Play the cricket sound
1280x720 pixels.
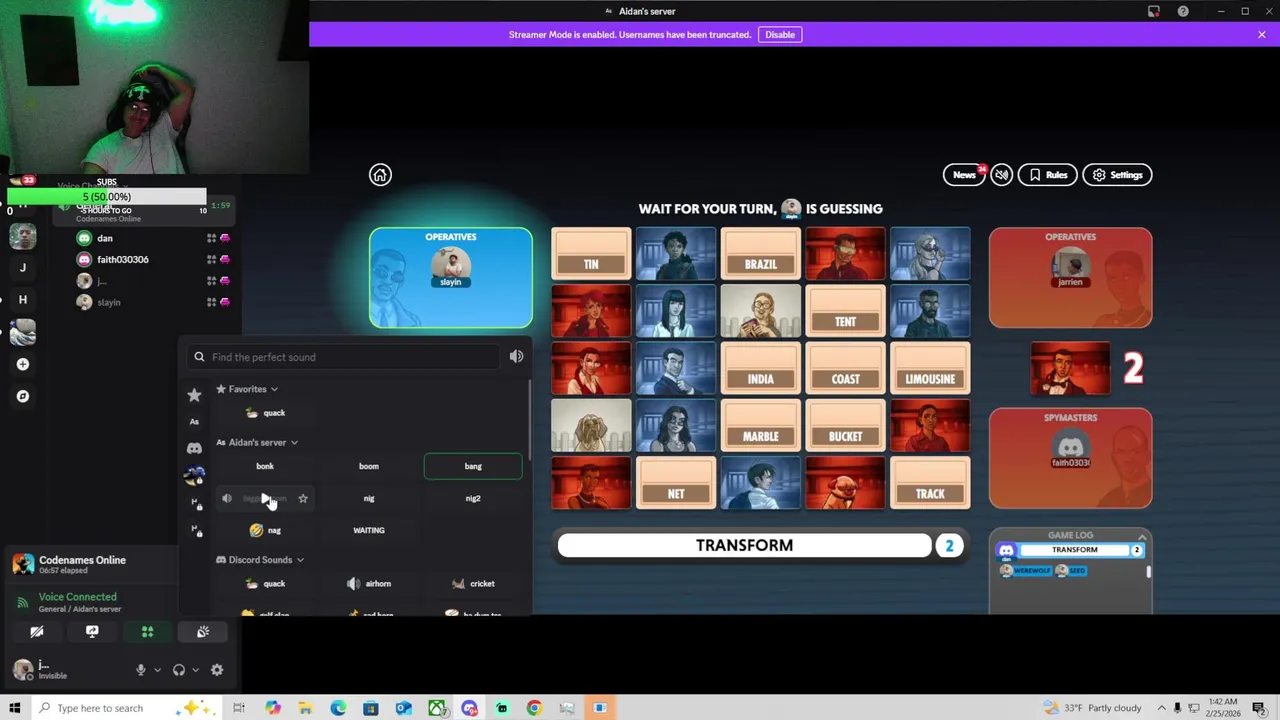473,584
